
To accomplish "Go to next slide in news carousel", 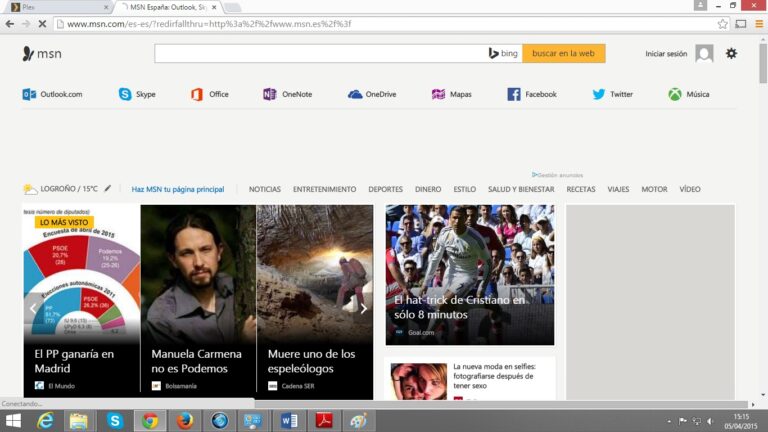I will (363, 308).
